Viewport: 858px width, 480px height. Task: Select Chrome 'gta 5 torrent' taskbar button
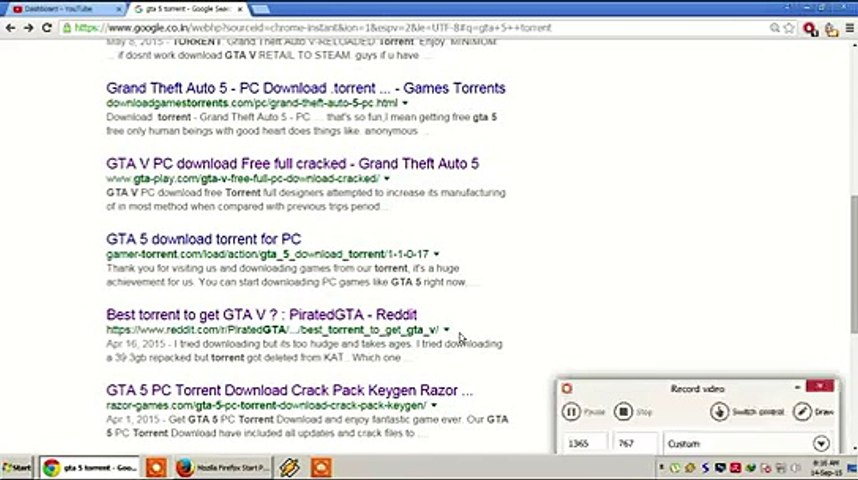[x=90, y=467]
